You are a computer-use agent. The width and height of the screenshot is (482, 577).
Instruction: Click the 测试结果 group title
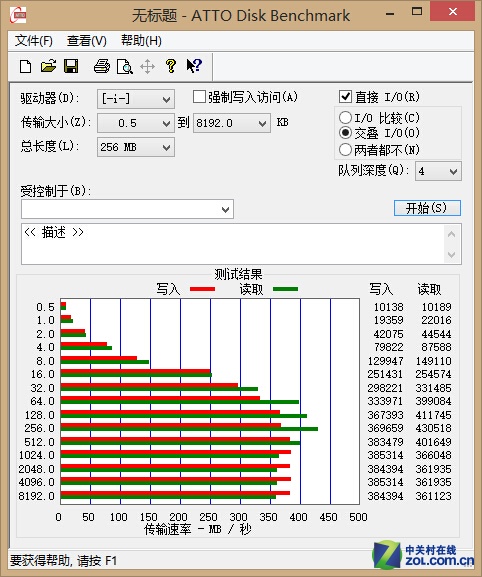point(238,274)
